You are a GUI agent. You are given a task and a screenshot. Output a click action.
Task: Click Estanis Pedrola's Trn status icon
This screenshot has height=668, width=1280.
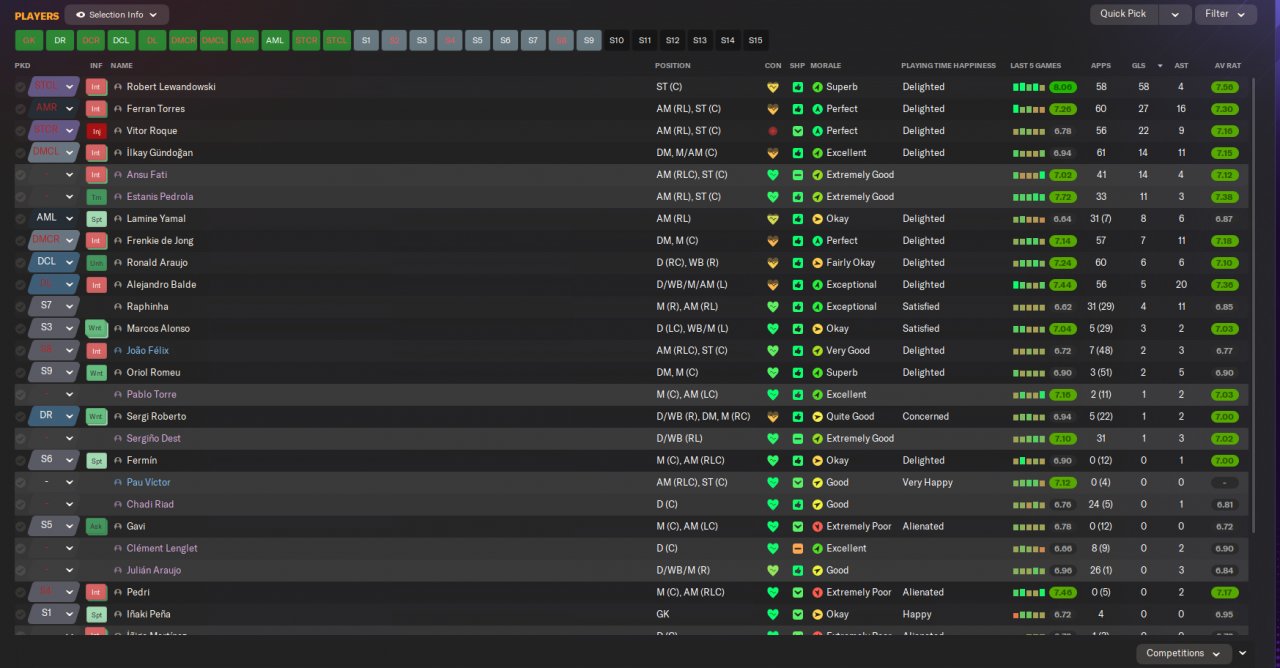96,197
